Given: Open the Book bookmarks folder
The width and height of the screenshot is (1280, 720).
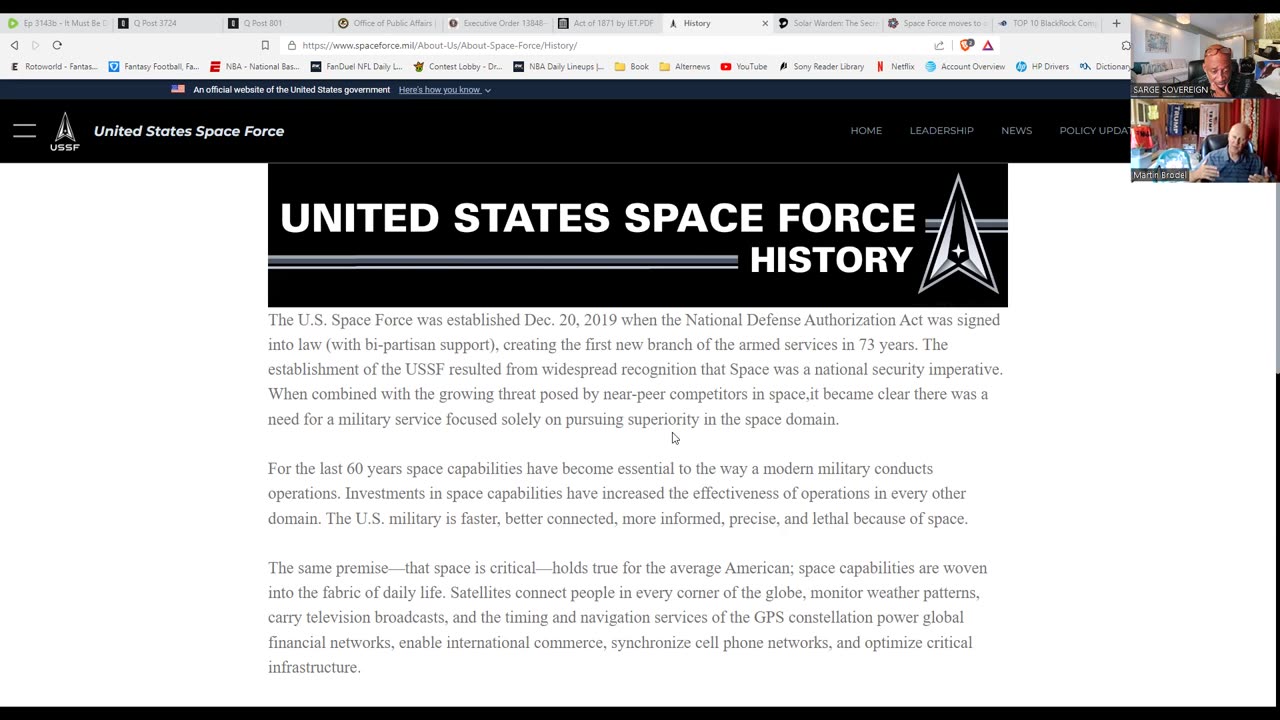Looking at the screenshot, I should tap(631, 67).
